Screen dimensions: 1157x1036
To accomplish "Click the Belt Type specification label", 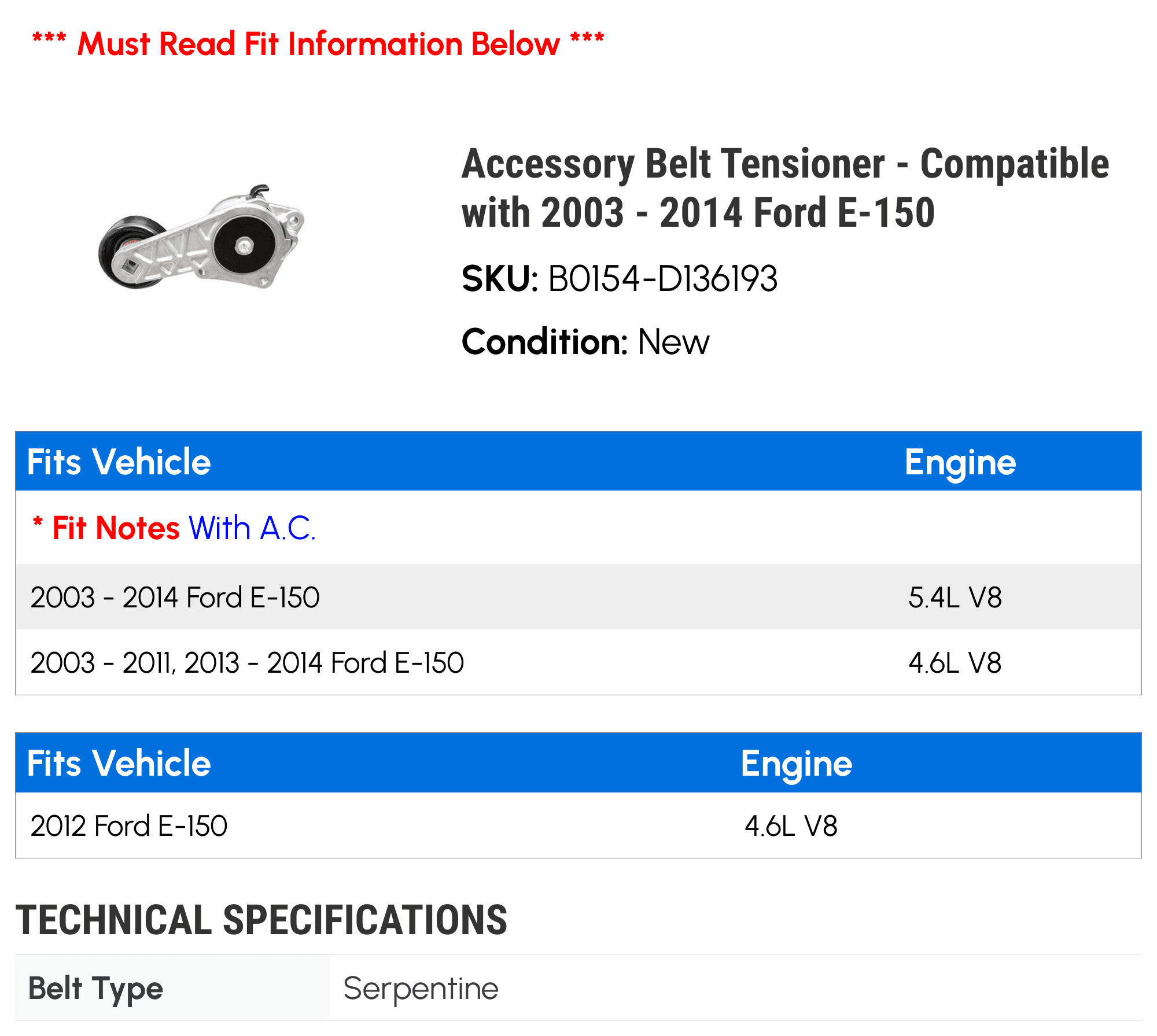I will coord(96,989).
